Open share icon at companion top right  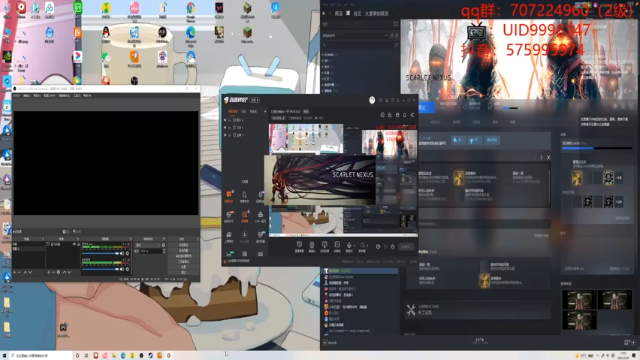pos(412,115)
